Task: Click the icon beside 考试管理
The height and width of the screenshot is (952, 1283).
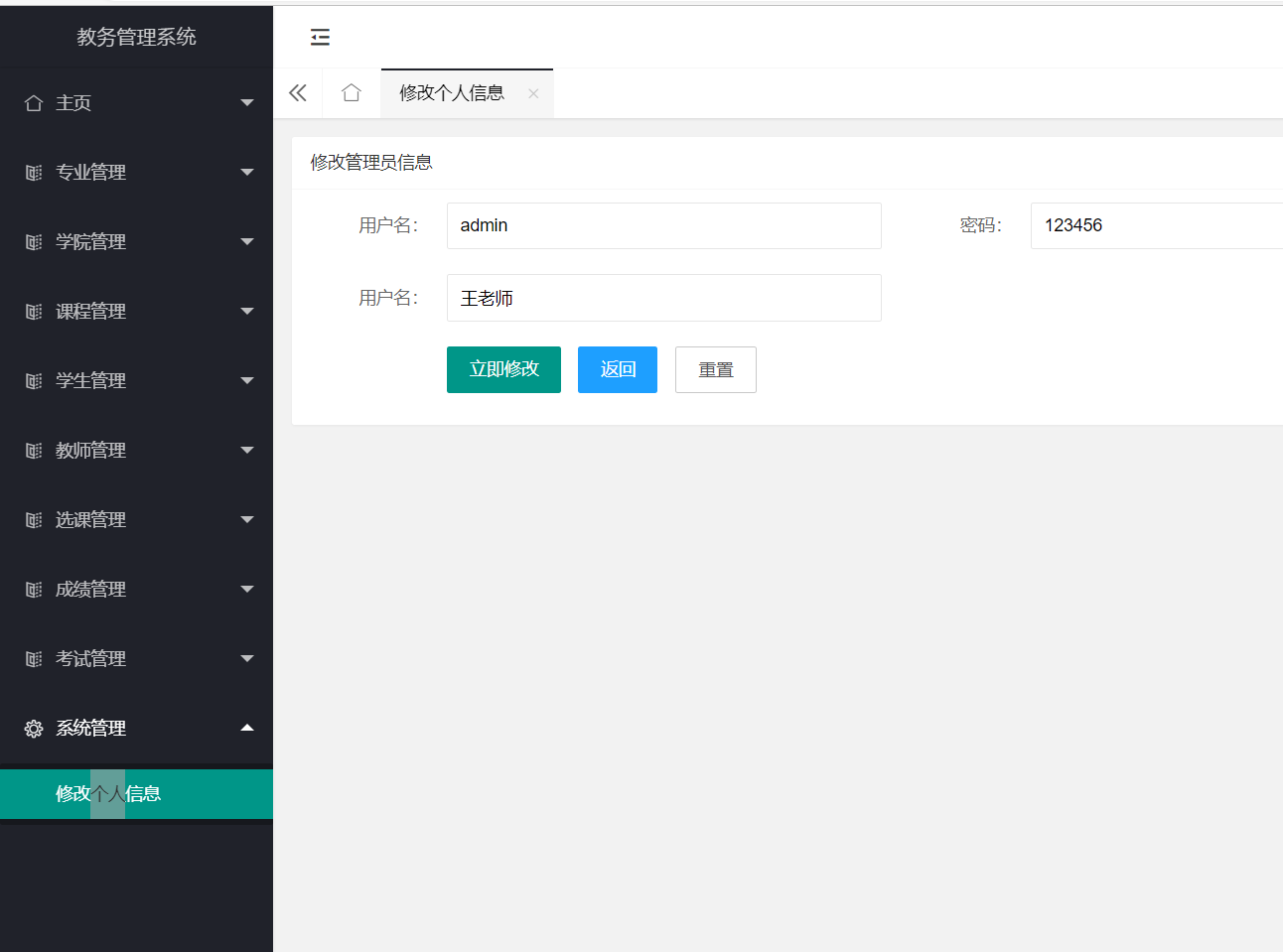Action: click(34, 659)
